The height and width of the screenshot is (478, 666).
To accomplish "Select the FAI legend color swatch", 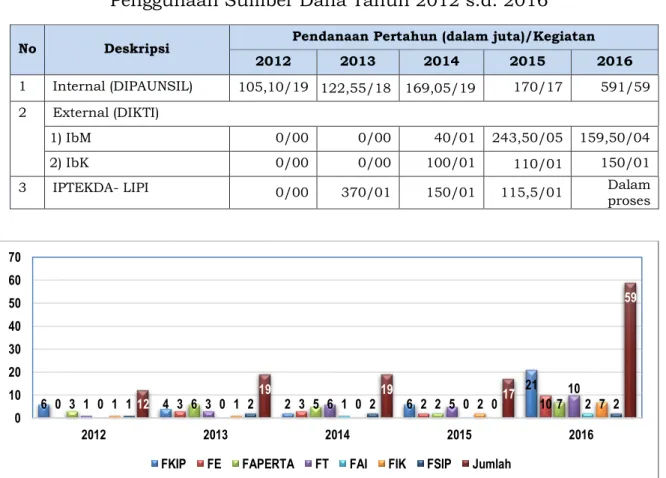I will [x=342, y=464].
